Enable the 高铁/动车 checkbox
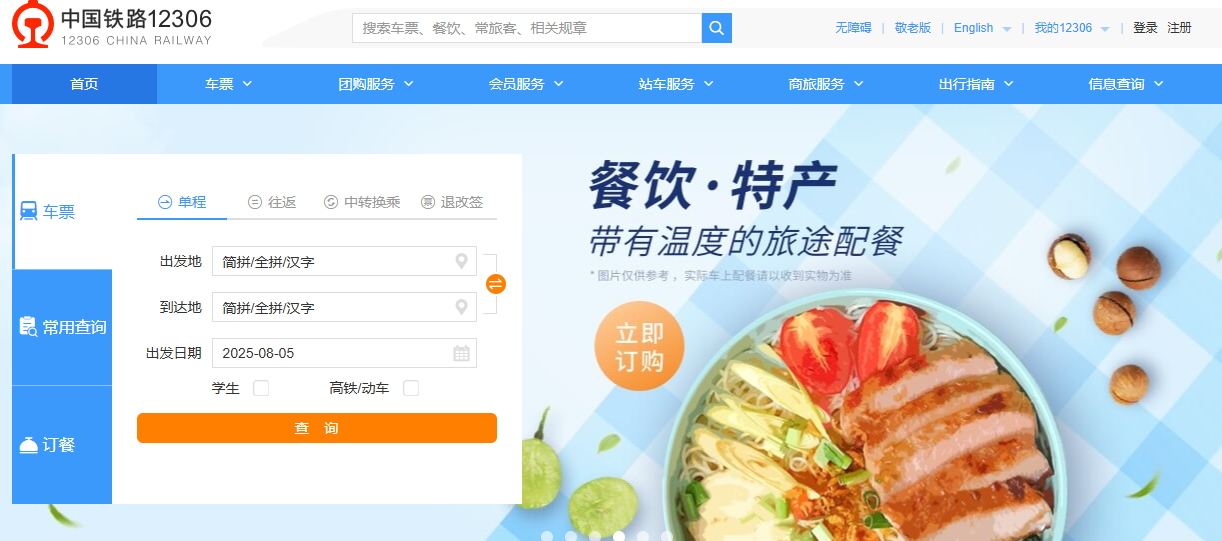This screenshot has height=541, width=1222. (411, 388)
